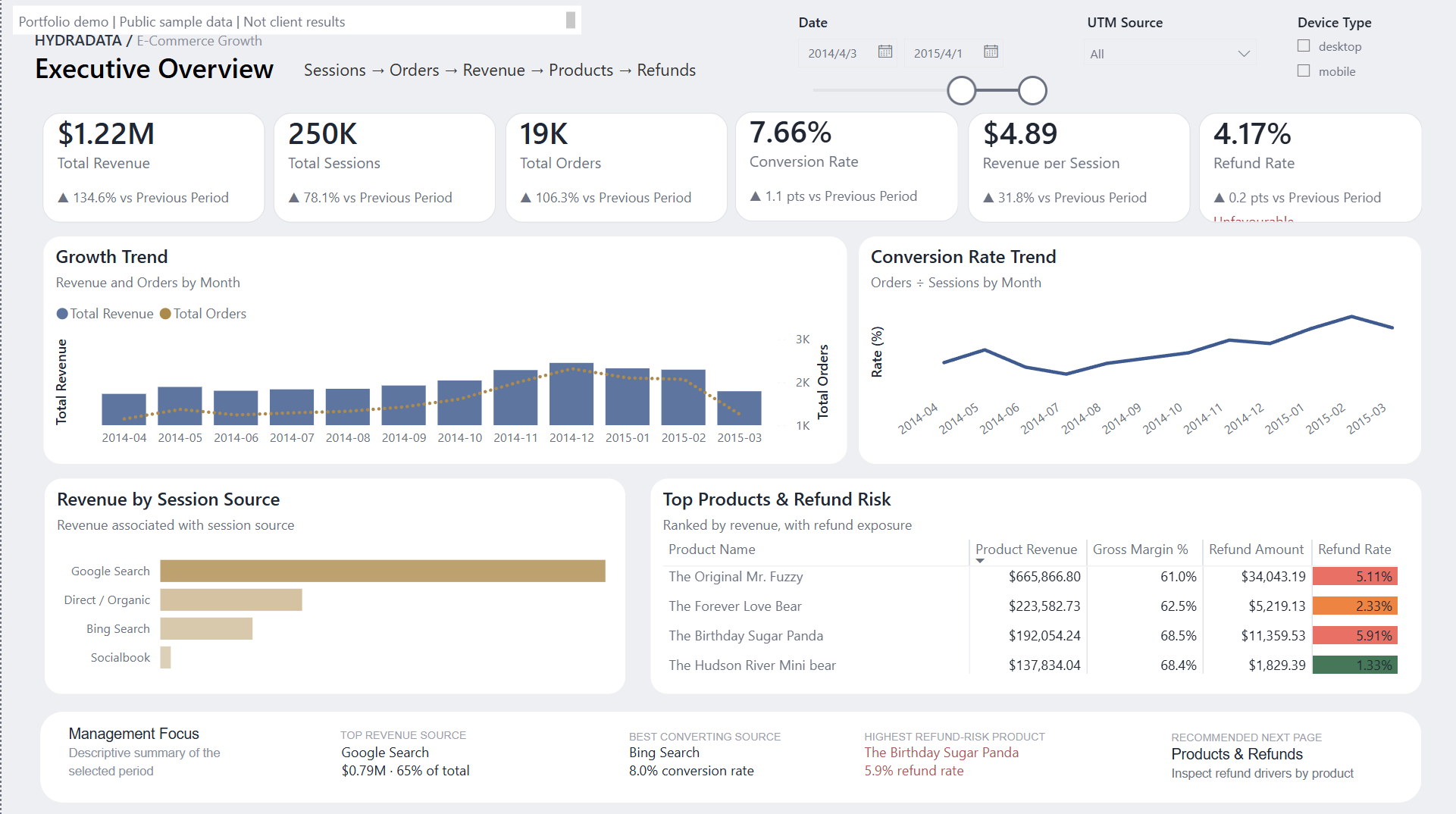The width and height of the screenshot is (1456, 814).
Task: Select The Hudson River Mini bear name
Action: (x=752, y=665)
